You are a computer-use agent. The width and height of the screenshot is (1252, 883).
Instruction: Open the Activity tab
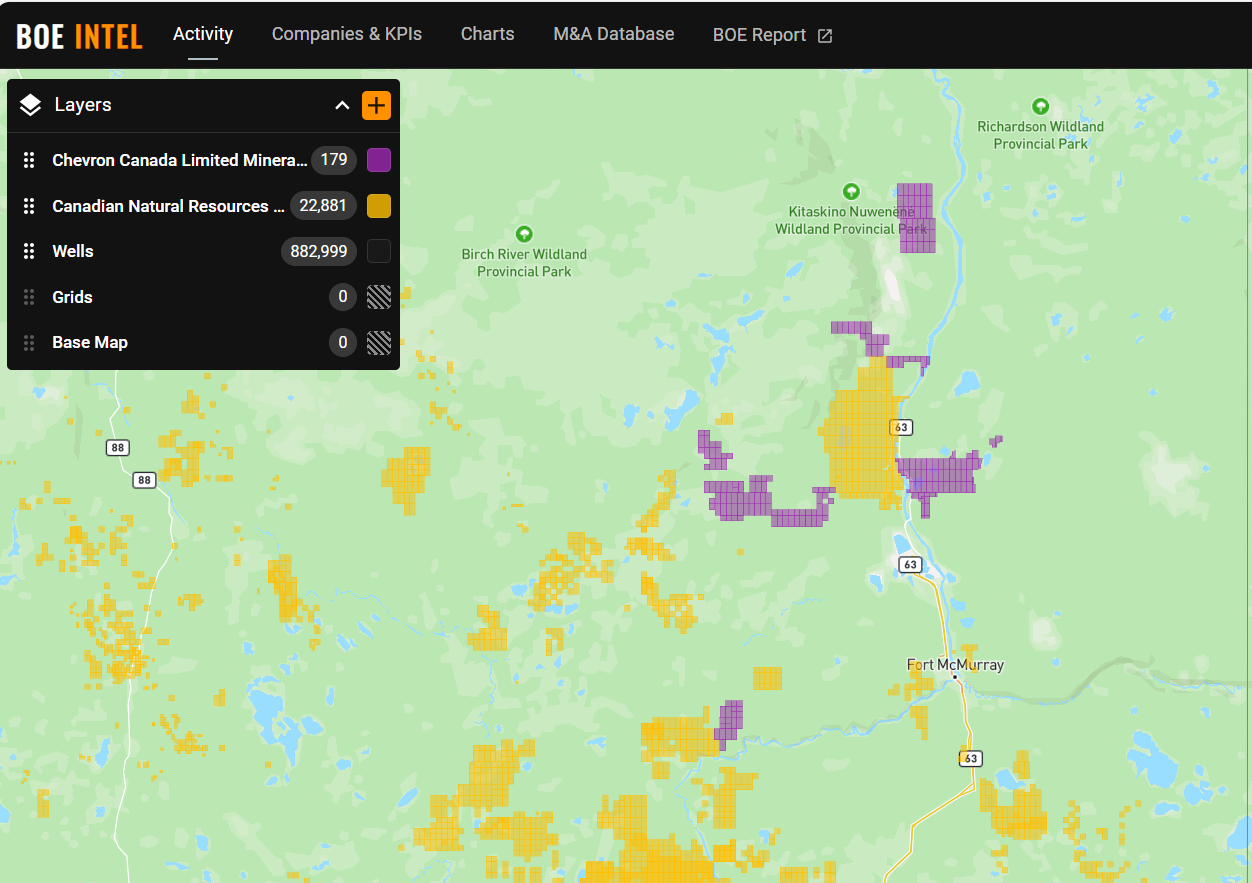click(x=203, y=34)
